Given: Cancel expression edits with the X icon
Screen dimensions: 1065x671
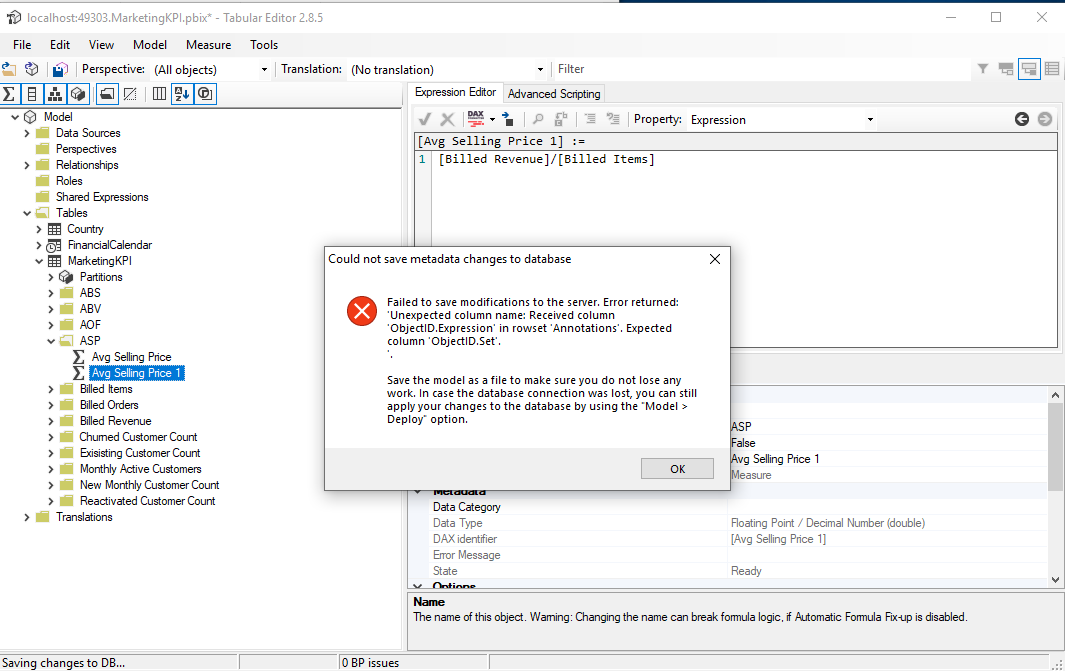Looking at the screenshot, I should [448, 118].
